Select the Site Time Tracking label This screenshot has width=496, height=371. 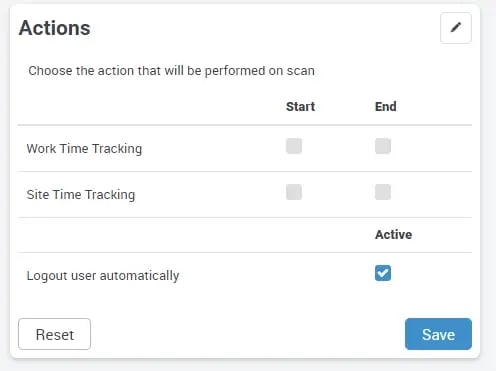[81, 195]
